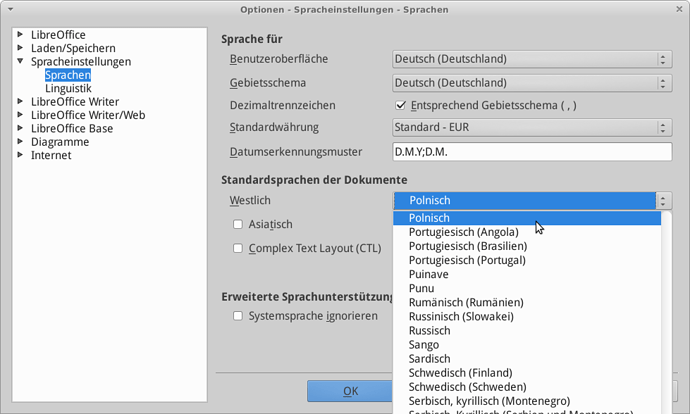Screen dimensions: 690x414
Task: Expand the Internet tree node
Action: tap(20, 154)
